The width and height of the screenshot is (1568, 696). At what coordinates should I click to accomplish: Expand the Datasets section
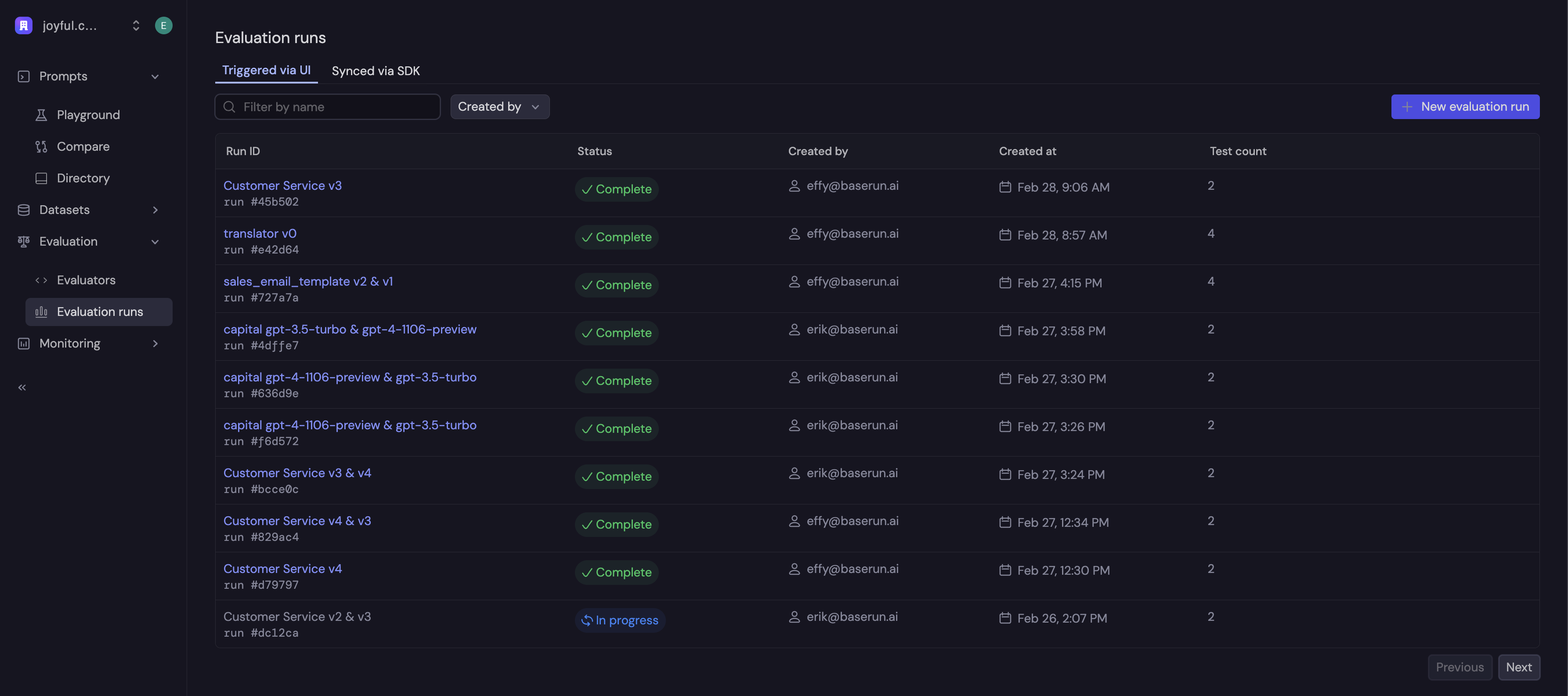[155, 210]
